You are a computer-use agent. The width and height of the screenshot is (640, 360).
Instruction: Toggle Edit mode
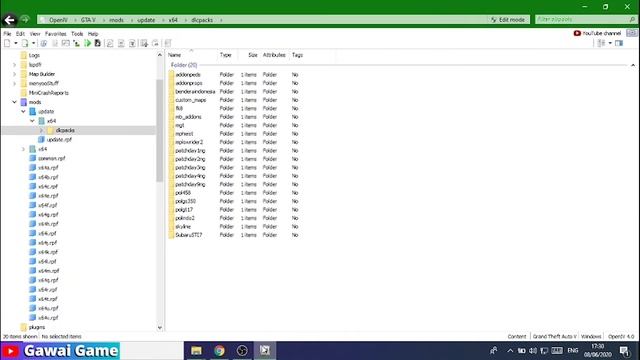click(x=508, y=20)
